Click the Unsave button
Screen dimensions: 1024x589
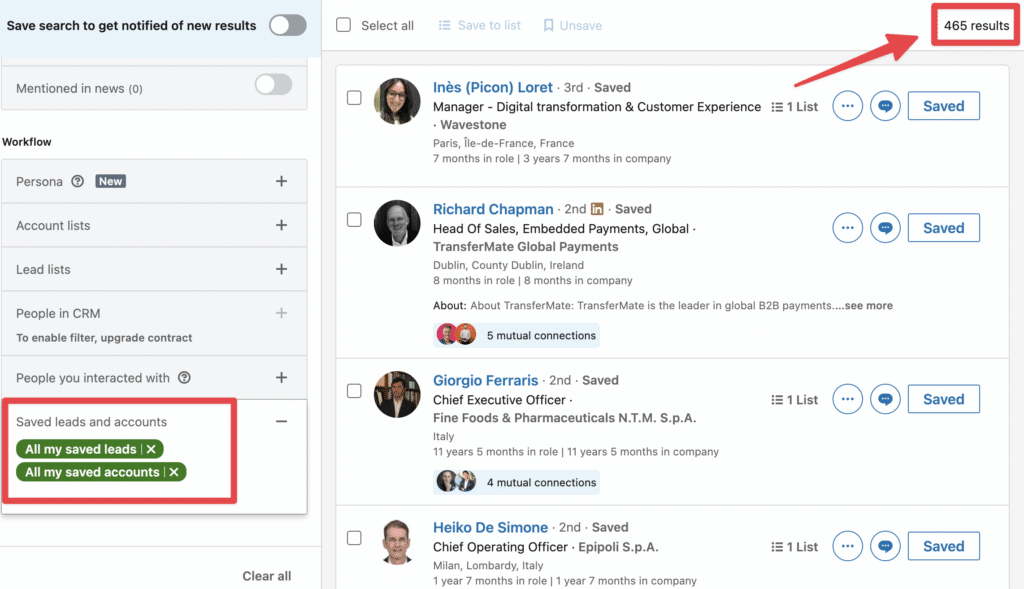tap(573, 25)
